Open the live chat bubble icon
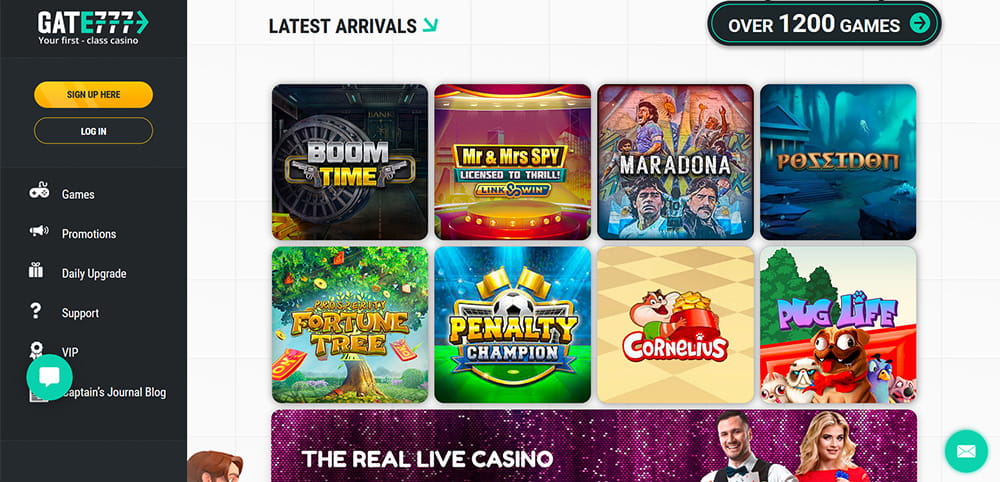Screen dimensions: 1000x482 tap(49, 377)
